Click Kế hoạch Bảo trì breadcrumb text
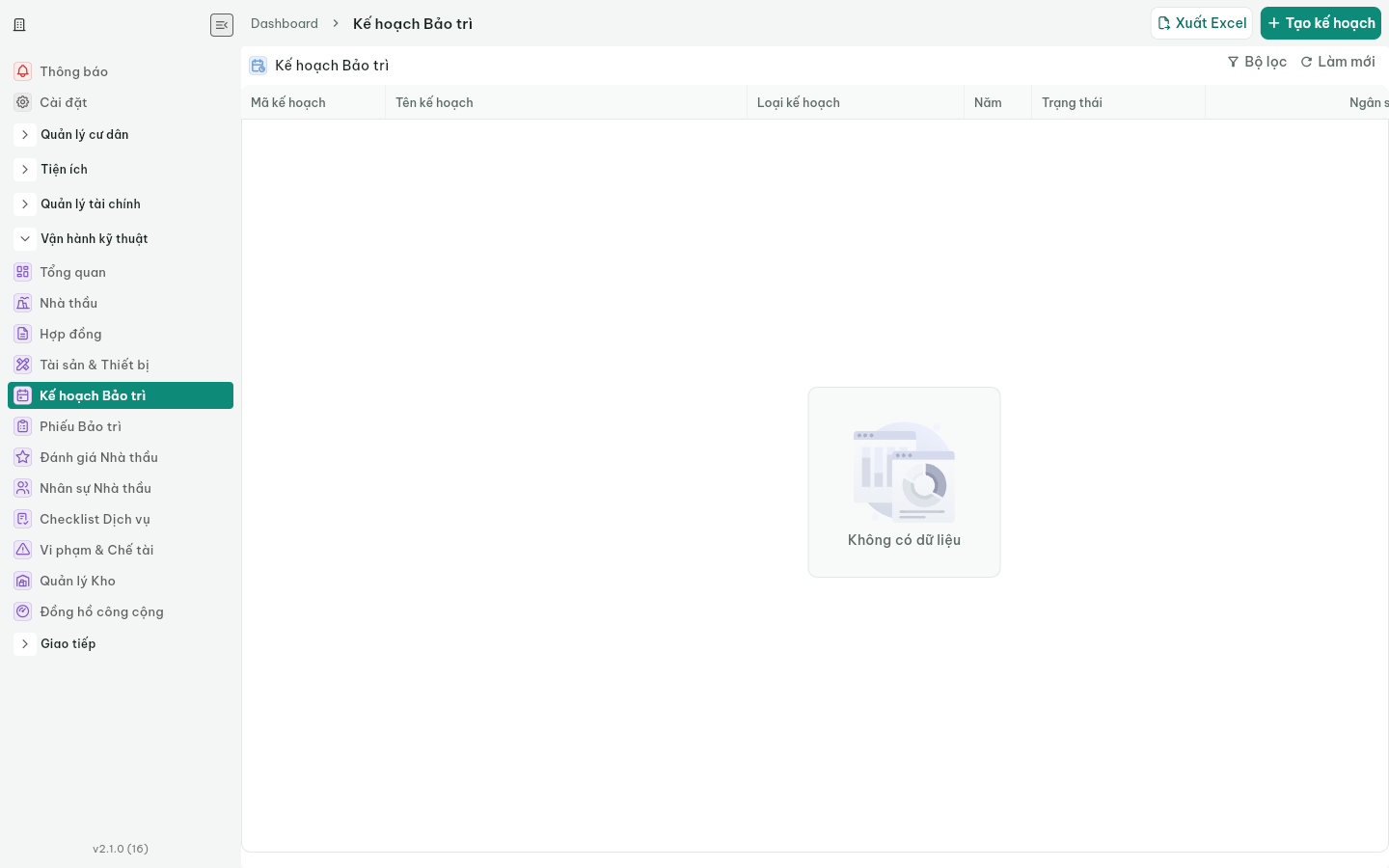Screen dimensions: 1389x868 click(x=413, y=24)
